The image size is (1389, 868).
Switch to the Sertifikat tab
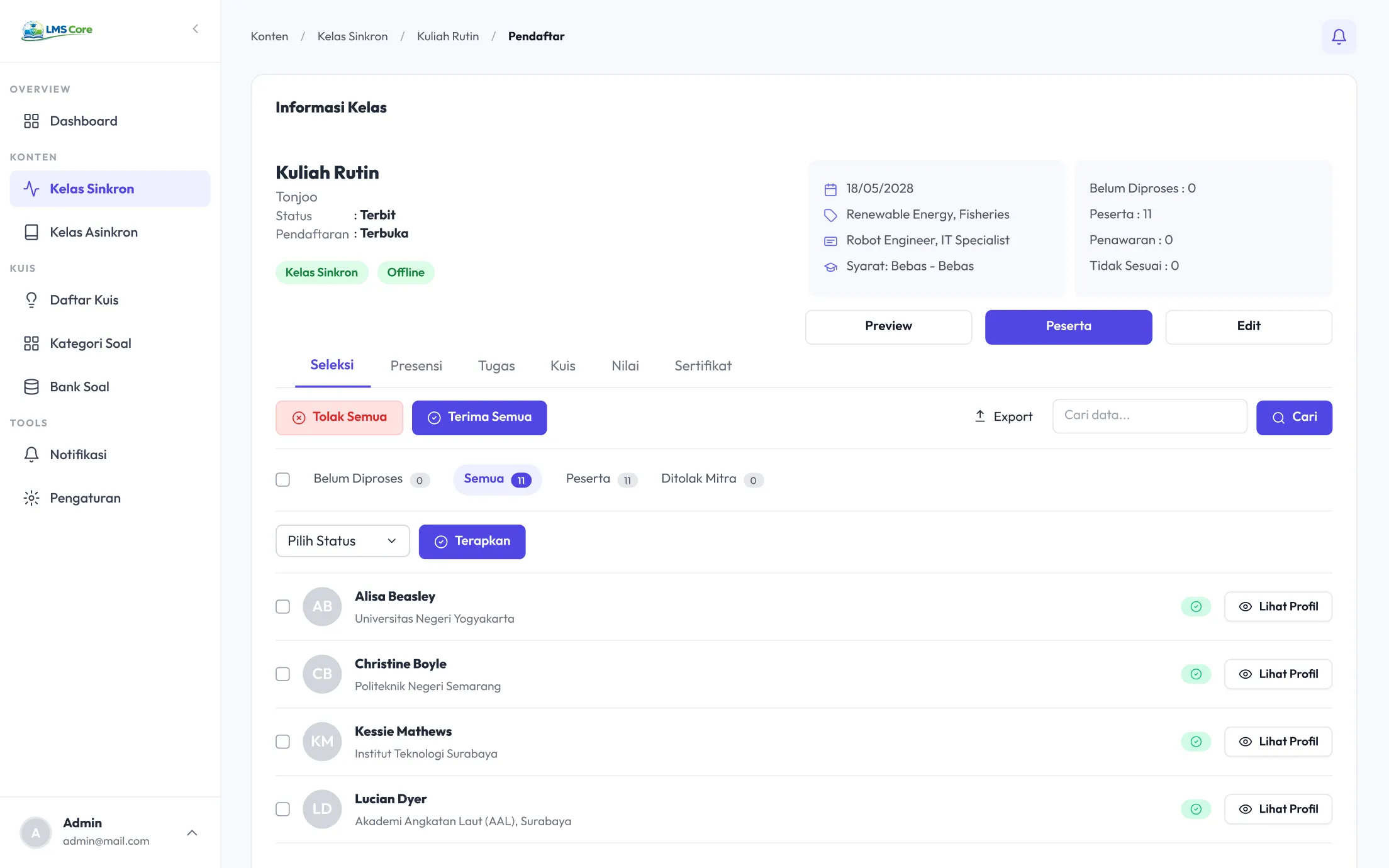[x=703, y=365]
